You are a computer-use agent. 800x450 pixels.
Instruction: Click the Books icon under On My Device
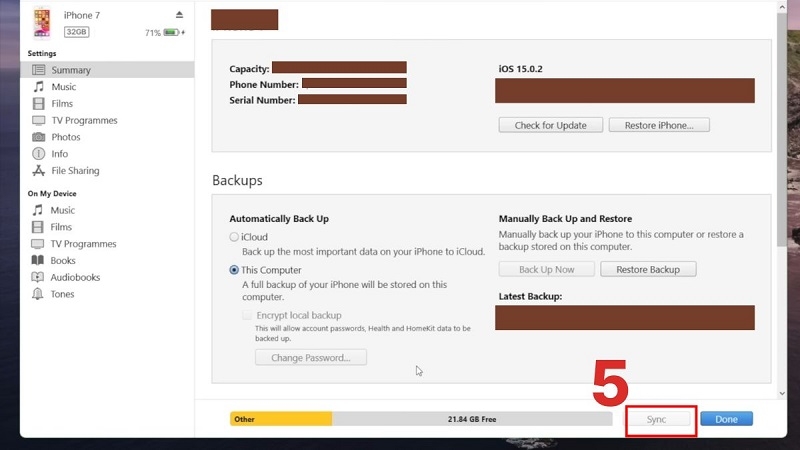tap(39, 261)
